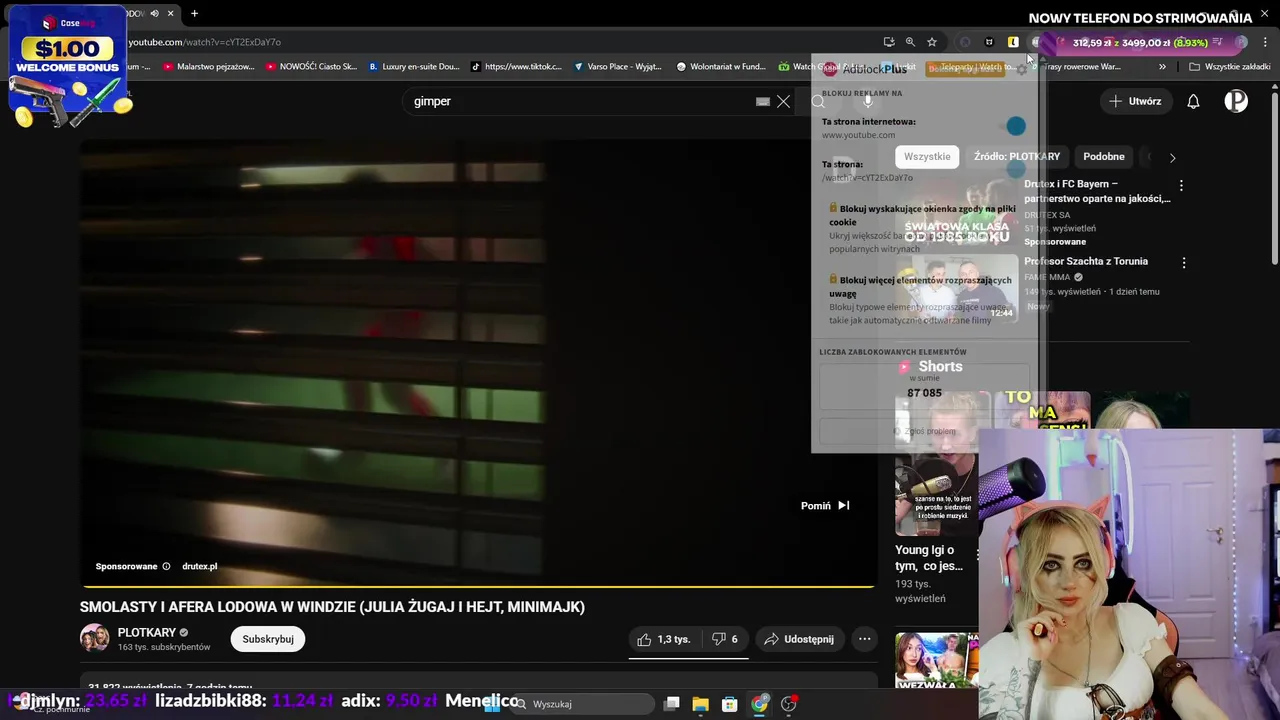Click the drutex.pl advertiser link
Image resolution: width=1280 pixels, height=720 pixels.
[x=199, y=566]
